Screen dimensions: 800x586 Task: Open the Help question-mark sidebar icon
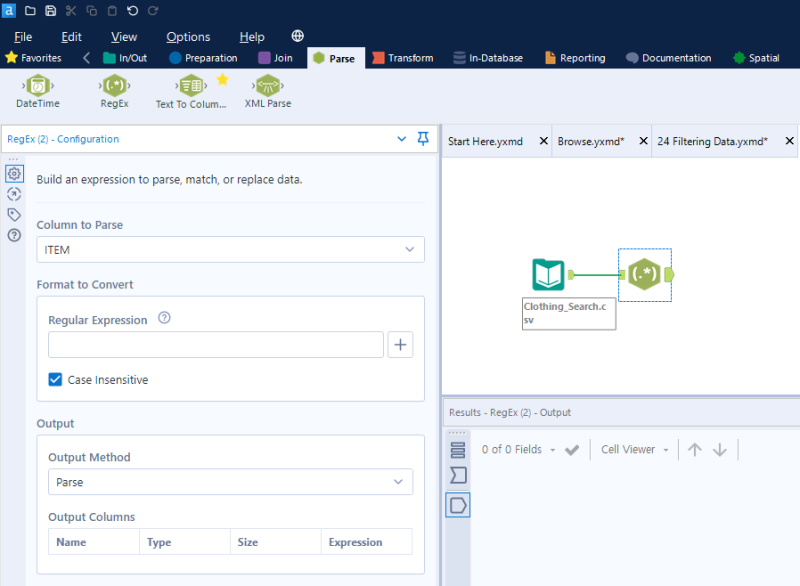pyautogui.click(x=14, y=235)
